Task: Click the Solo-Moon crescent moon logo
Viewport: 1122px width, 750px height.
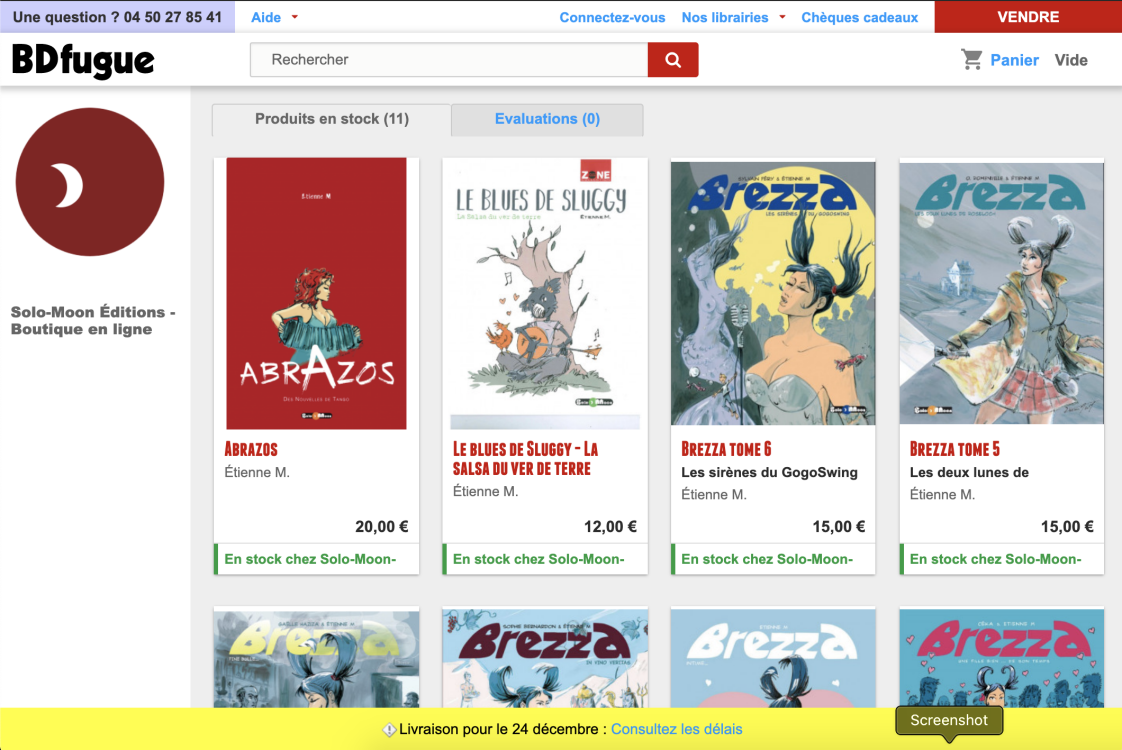Action: [x=90, y=182]
